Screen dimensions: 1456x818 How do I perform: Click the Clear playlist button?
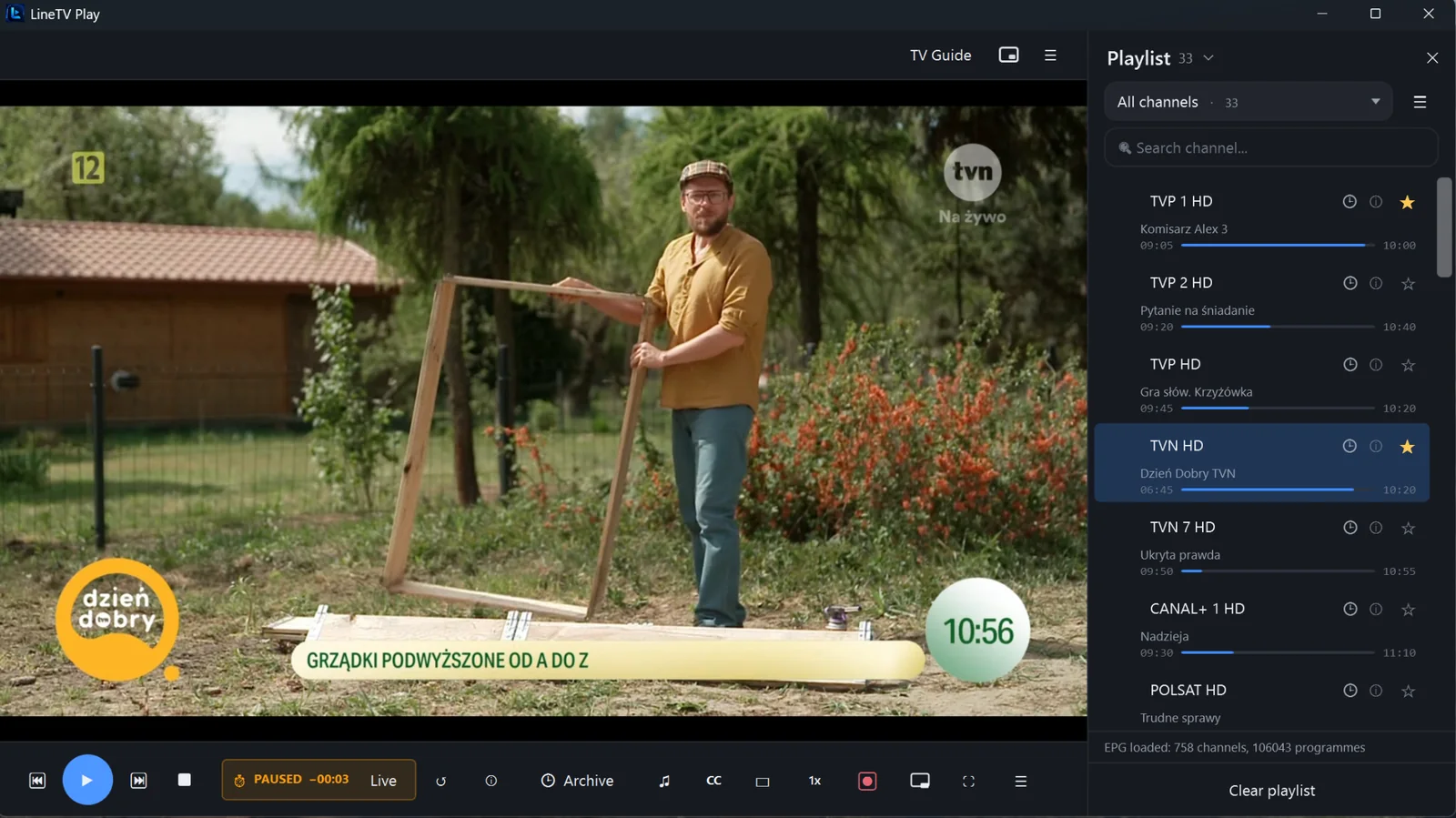(x=1271, y=791)
